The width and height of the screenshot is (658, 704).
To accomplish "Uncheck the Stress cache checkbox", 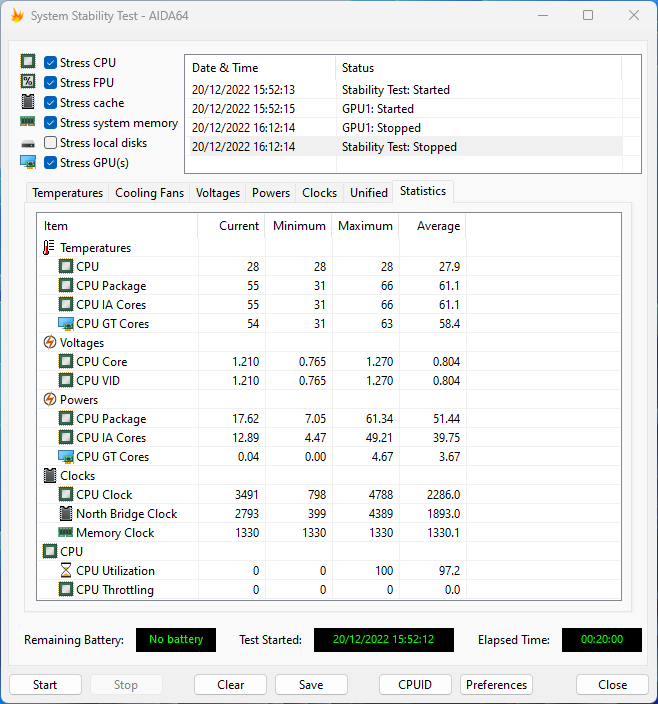I will pos(50,102).
